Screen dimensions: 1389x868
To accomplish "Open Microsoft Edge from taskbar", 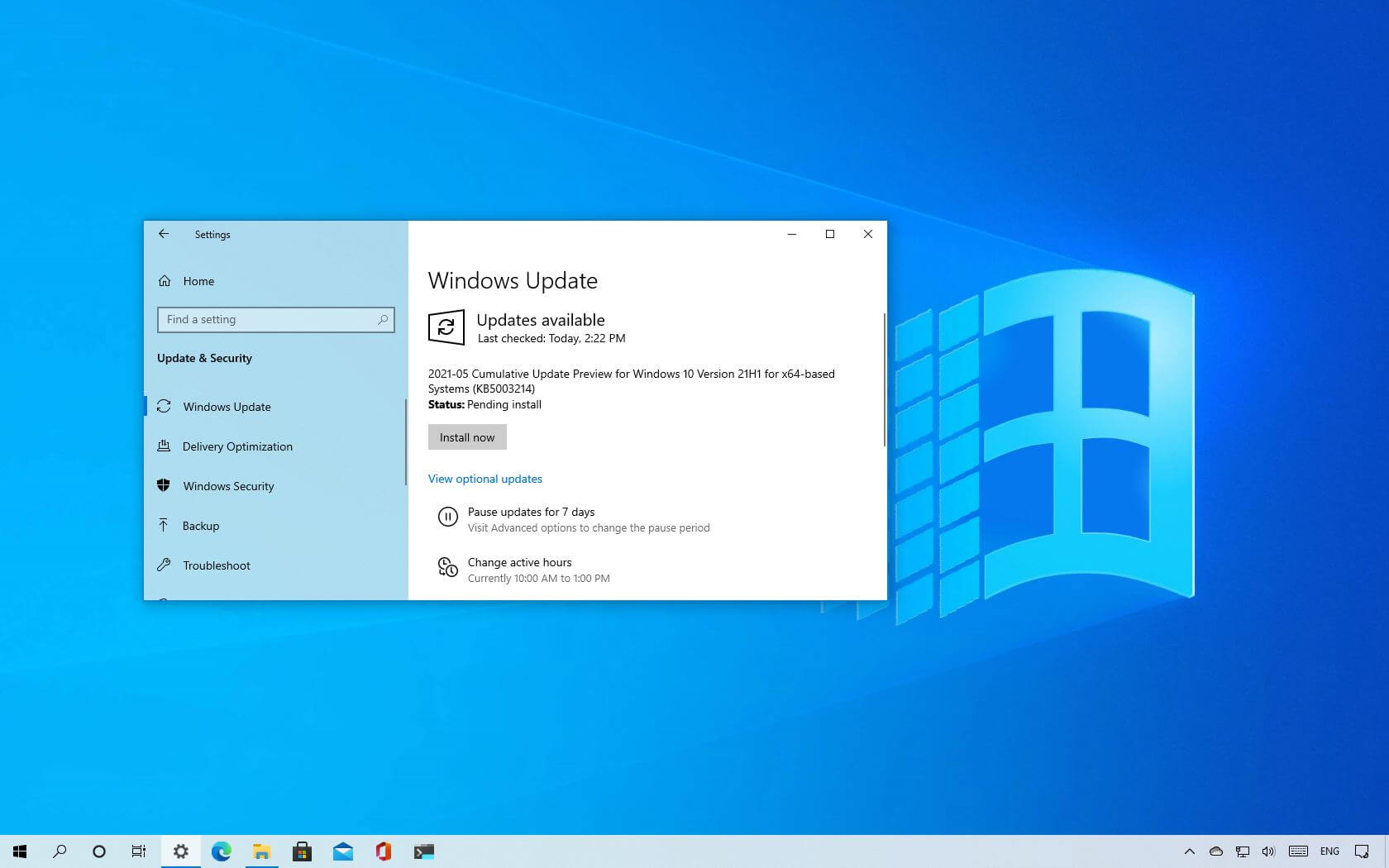I will [222, 851].
